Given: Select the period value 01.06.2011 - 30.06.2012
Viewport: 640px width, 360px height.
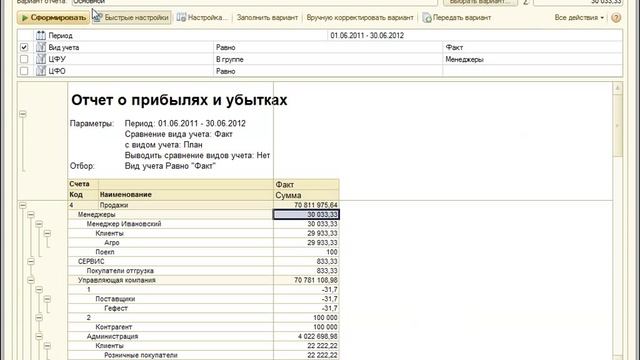Looking at the screenshot, I should coord(367,36).
